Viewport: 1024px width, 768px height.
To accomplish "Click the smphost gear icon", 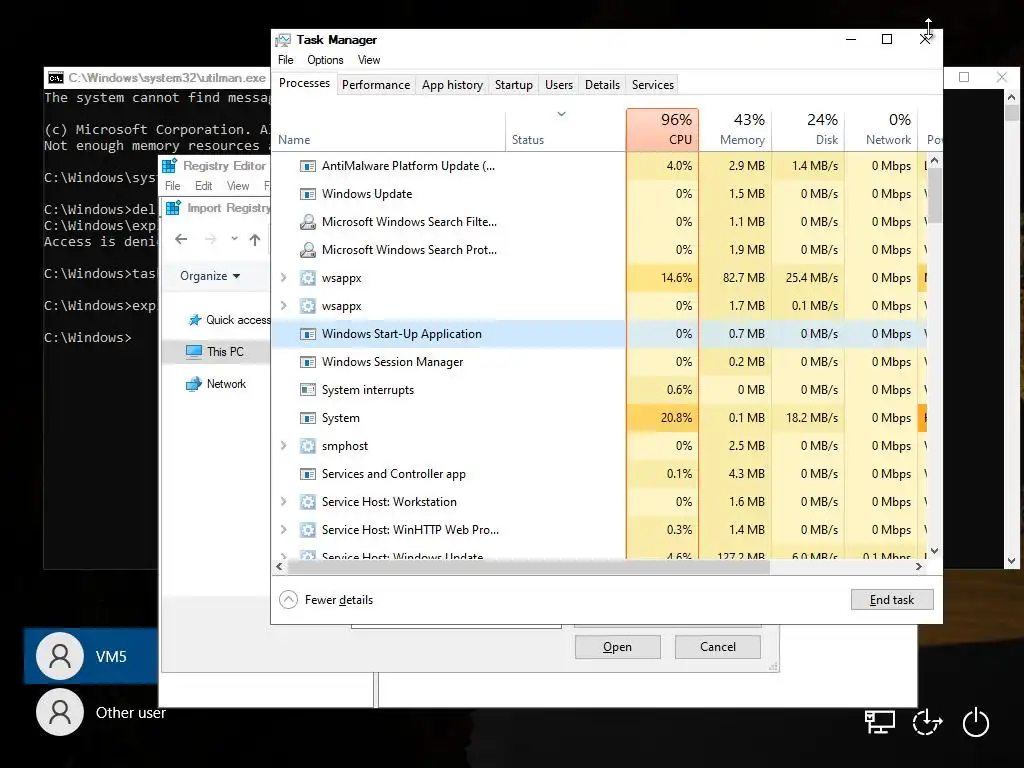I will pos(307,446).
